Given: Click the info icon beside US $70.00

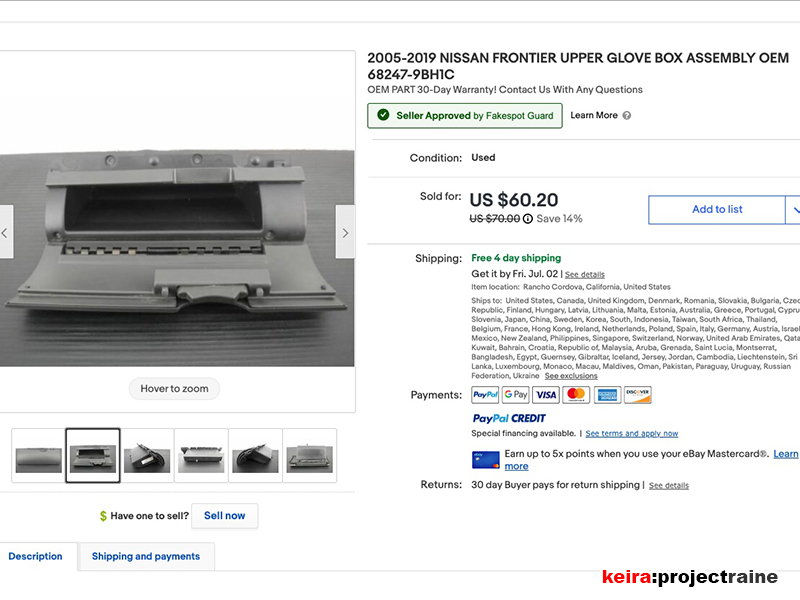Looking at the screenshot, I should coord(528,219).
